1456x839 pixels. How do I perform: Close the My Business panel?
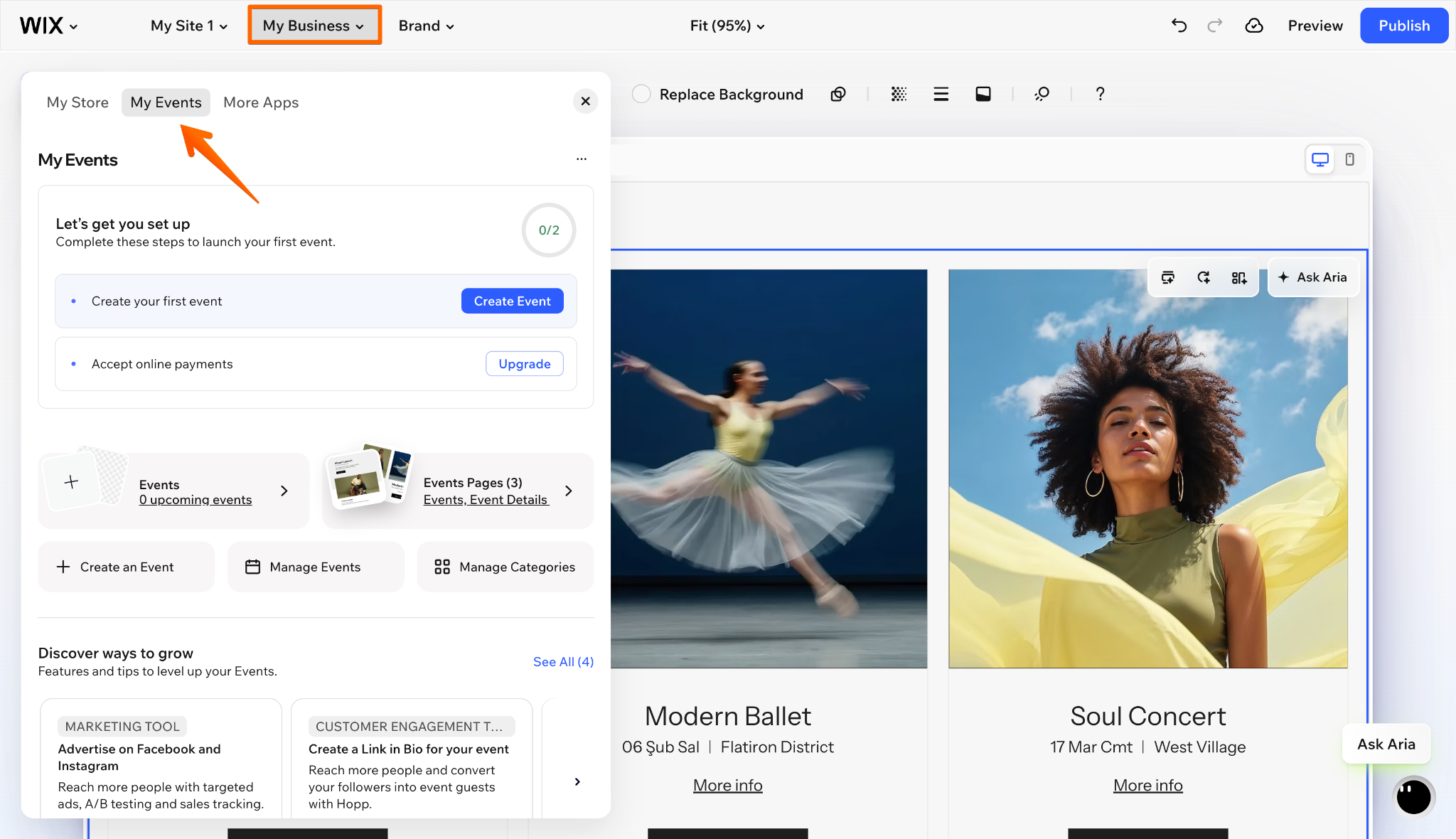point(585,101)
